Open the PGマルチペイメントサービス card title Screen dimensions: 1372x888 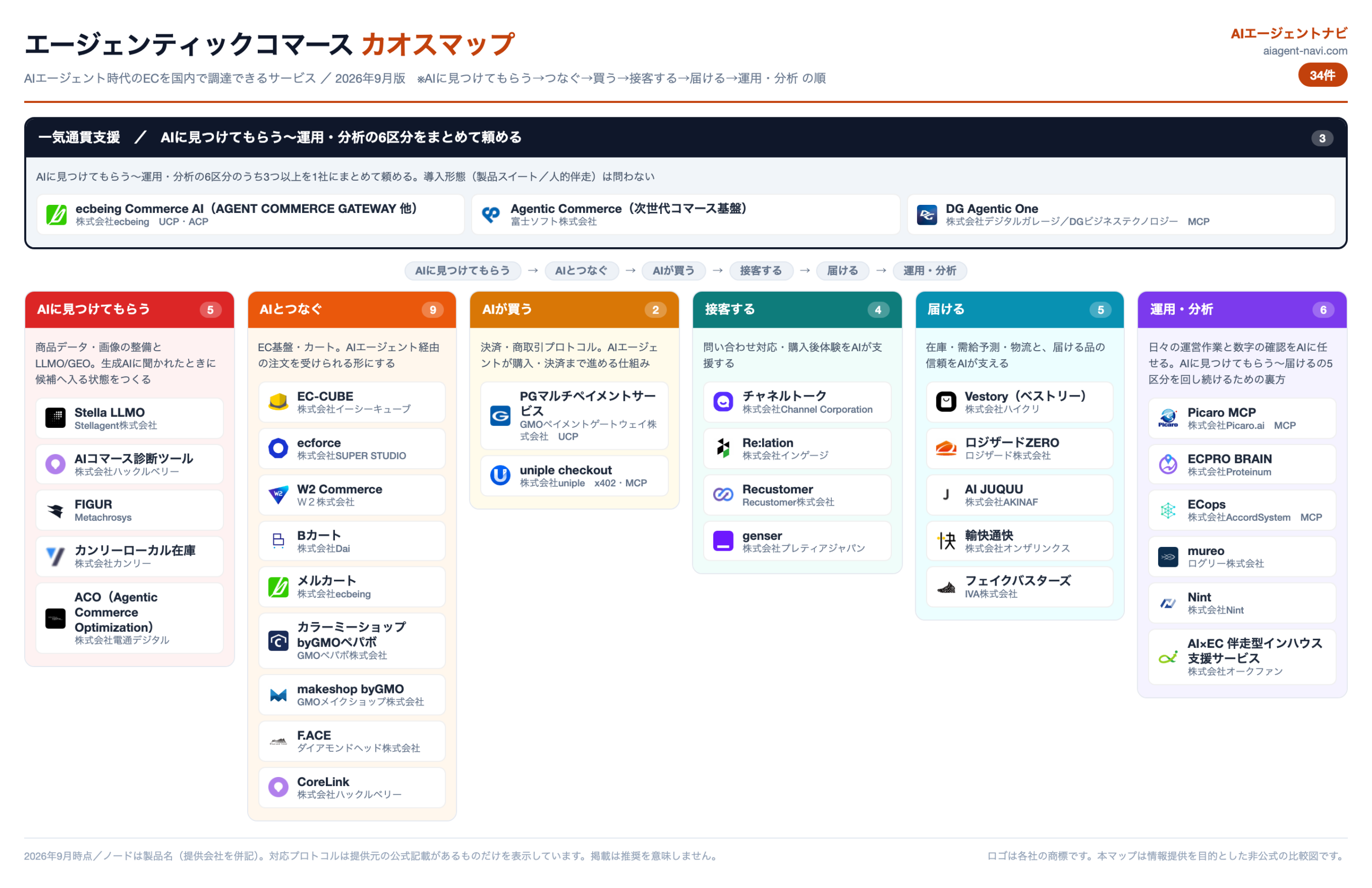coord(588,404)
